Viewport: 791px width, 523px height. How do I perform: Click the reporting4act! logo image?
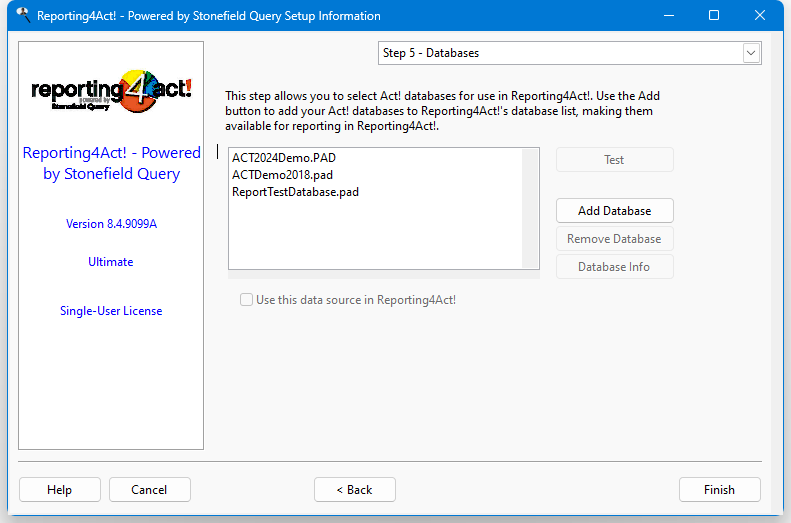pos(111,91)
